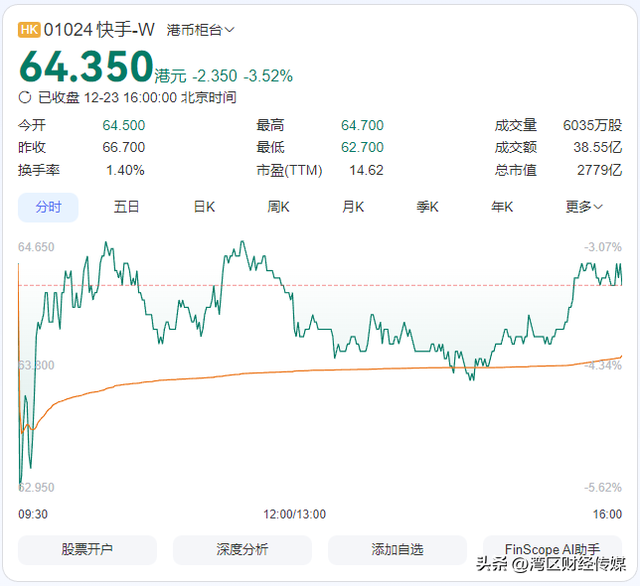Click the 12:00/13:00 time axis label
The height and width of the screenshot is (586, 640).
click(x=294, y=514)
